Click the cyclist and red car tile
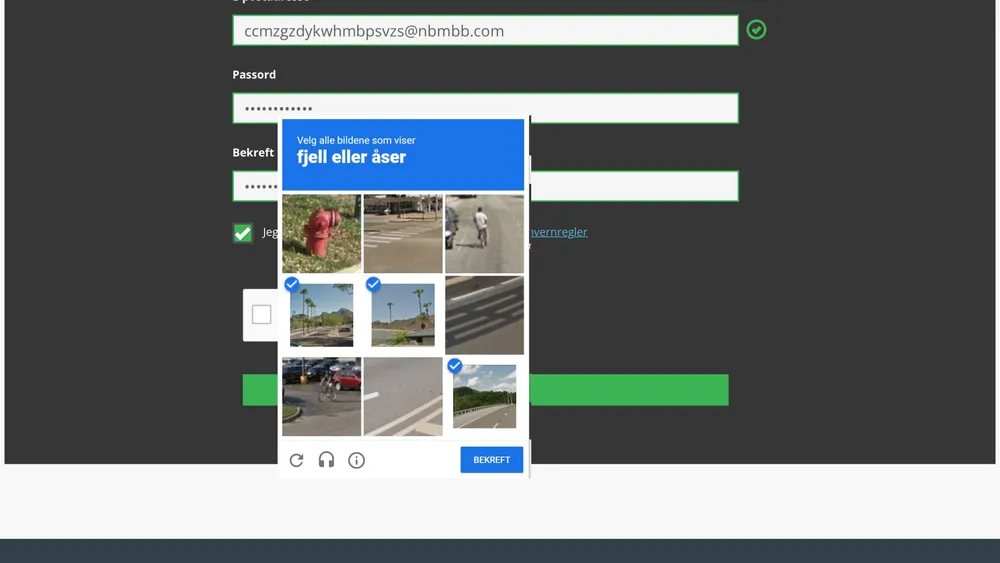Screen dimensions: 1000x563 tap(321, 397)
